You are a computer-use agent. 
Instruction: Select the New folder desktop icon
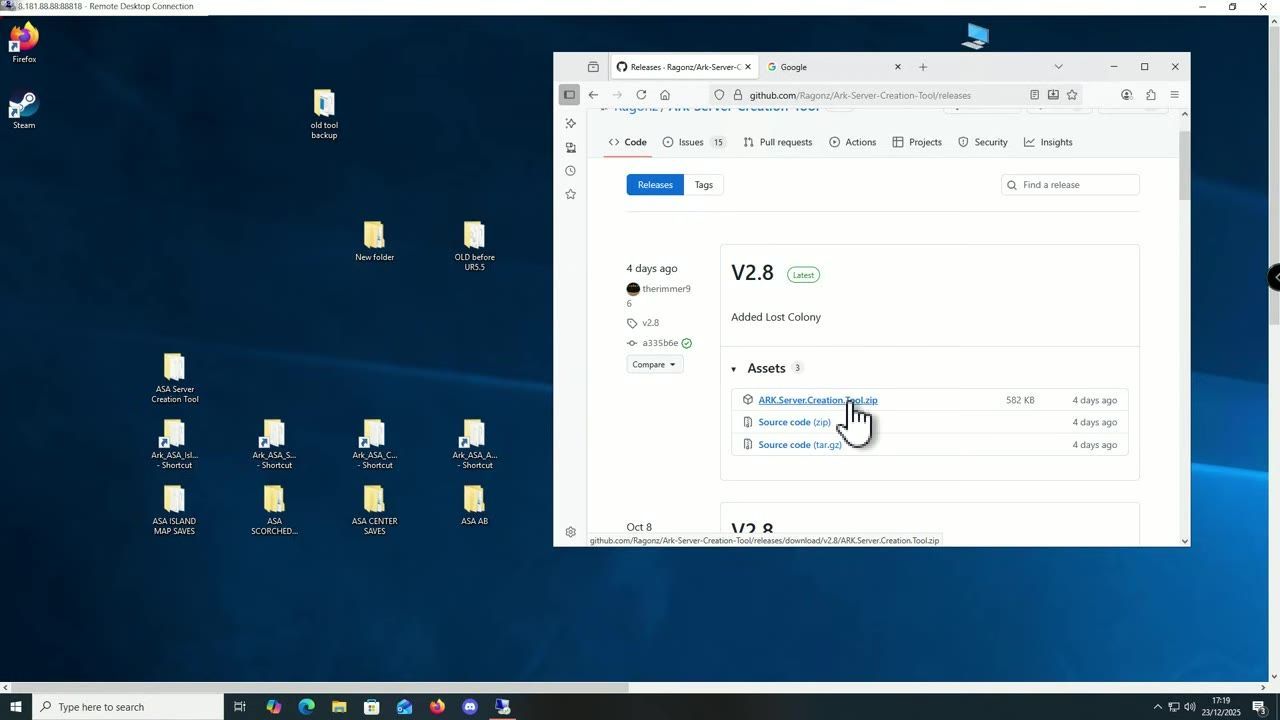[374, 241]
